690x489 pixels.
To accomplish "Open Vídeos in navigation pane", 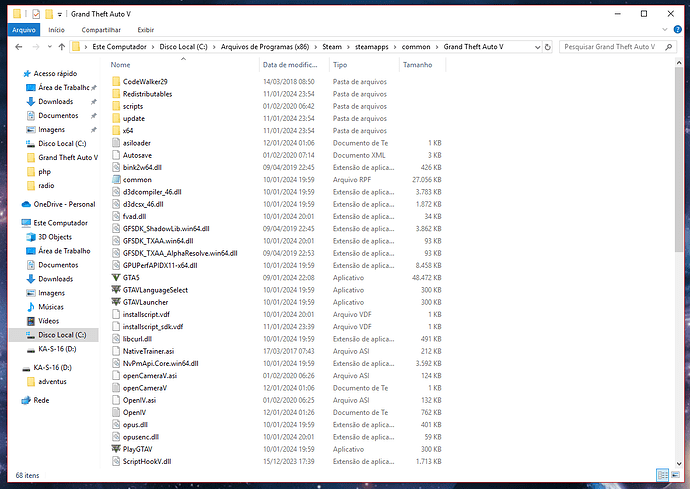I will (48, 321).
